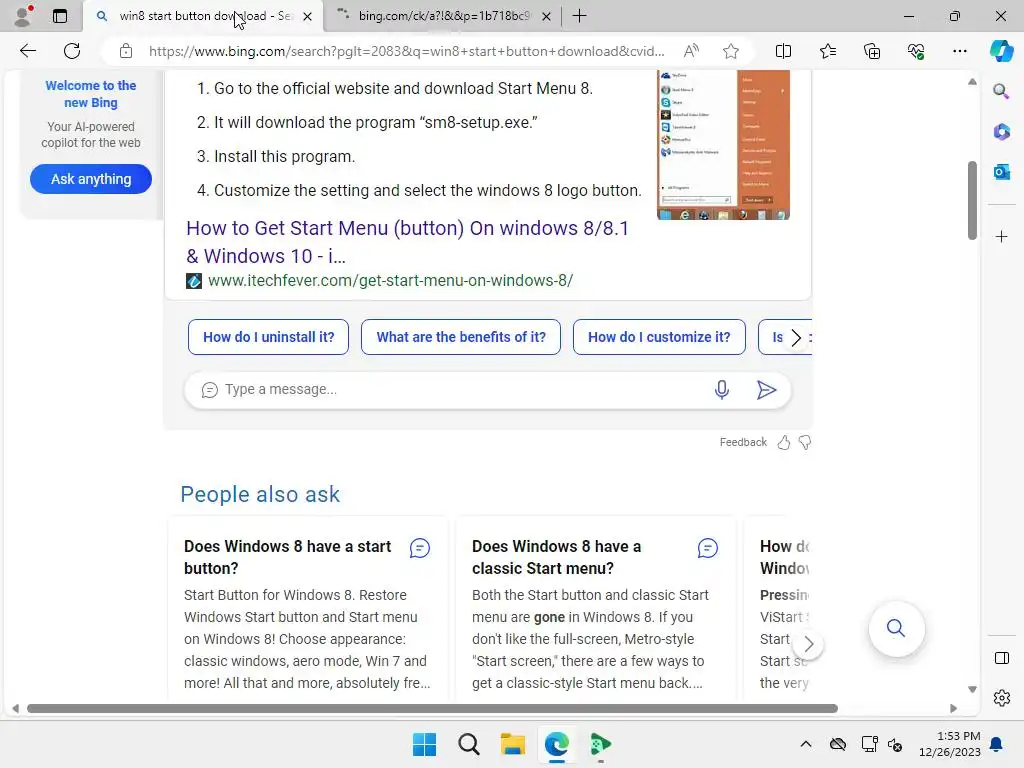Add a sidebar app with plus icon

click(1001, 236)
